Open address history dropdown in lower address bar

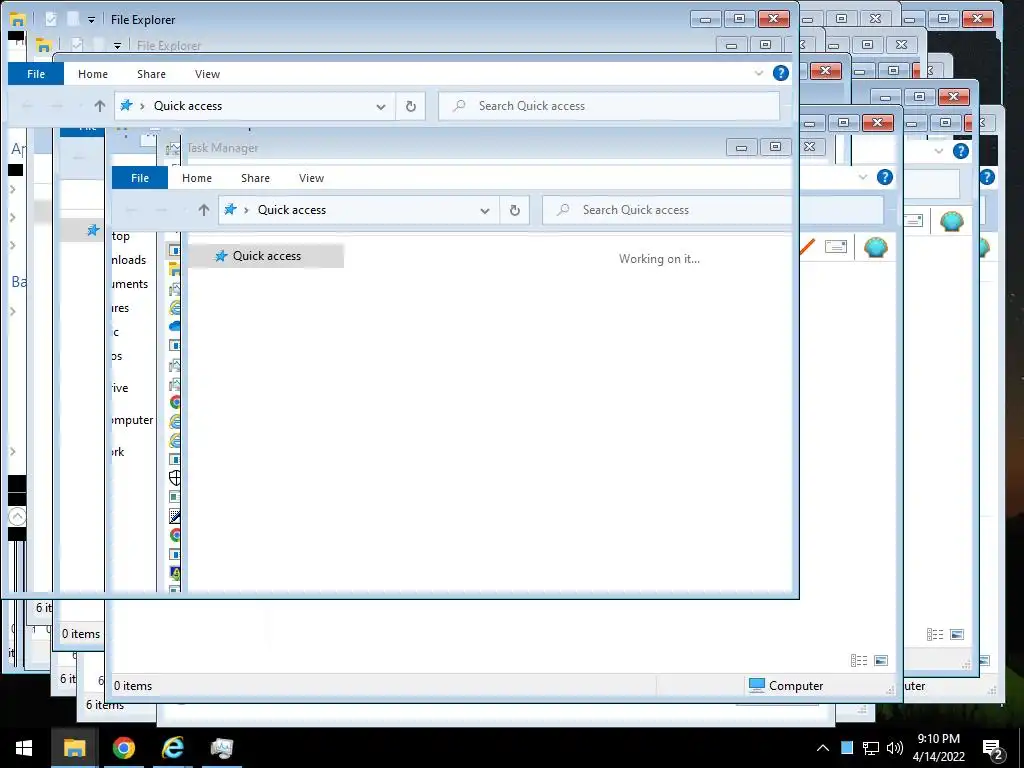(485, 210)
